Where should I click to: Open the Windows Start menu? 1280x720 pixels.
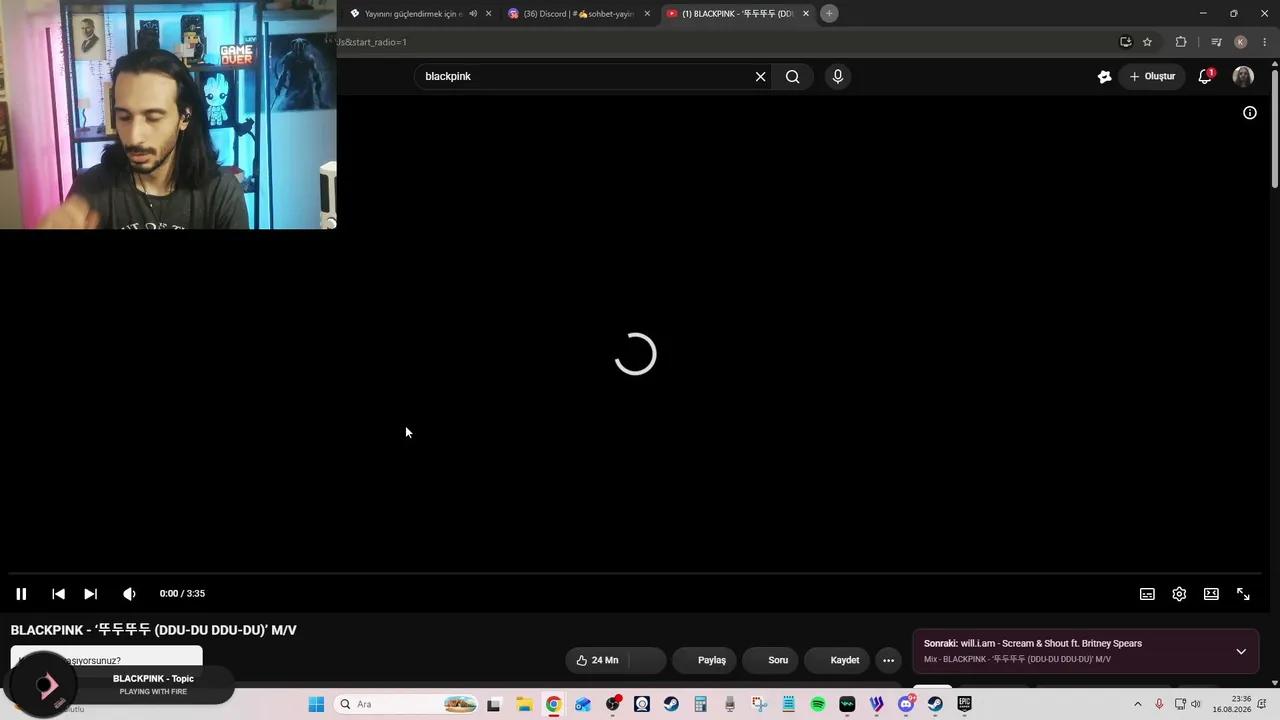tap(316, 704)
